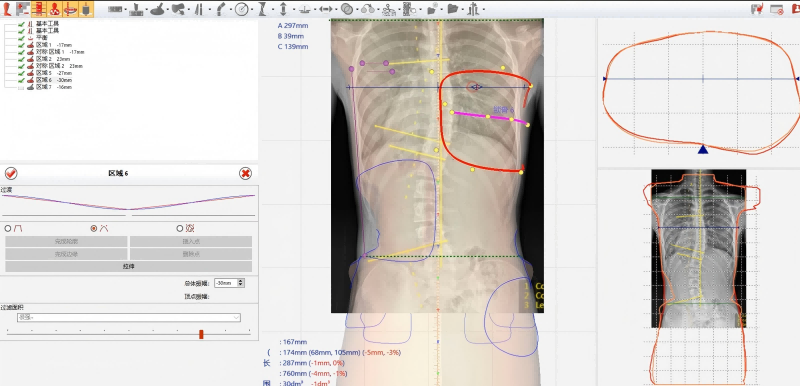Open the circular dial rotation tool
800x386 pixels.
tap(242, 9)
